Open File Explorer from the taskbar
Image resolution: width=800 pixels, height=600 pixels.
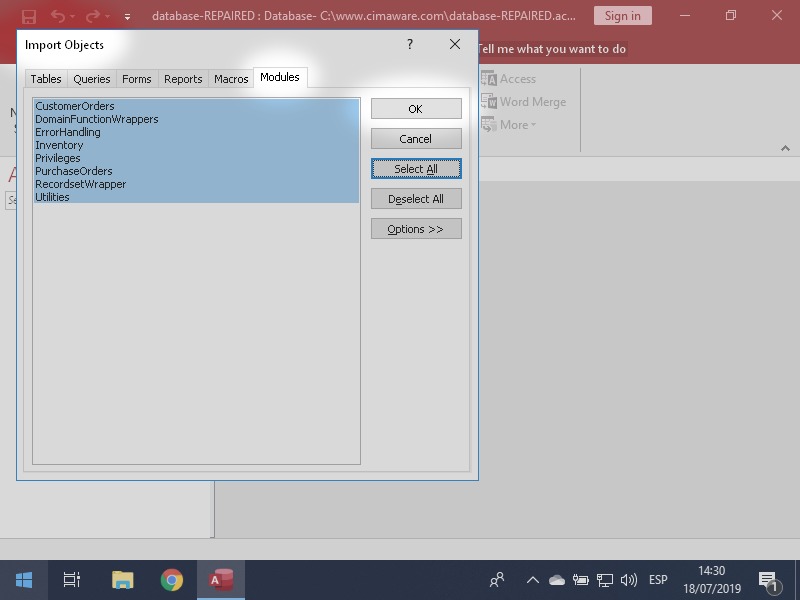coord(122,580)
